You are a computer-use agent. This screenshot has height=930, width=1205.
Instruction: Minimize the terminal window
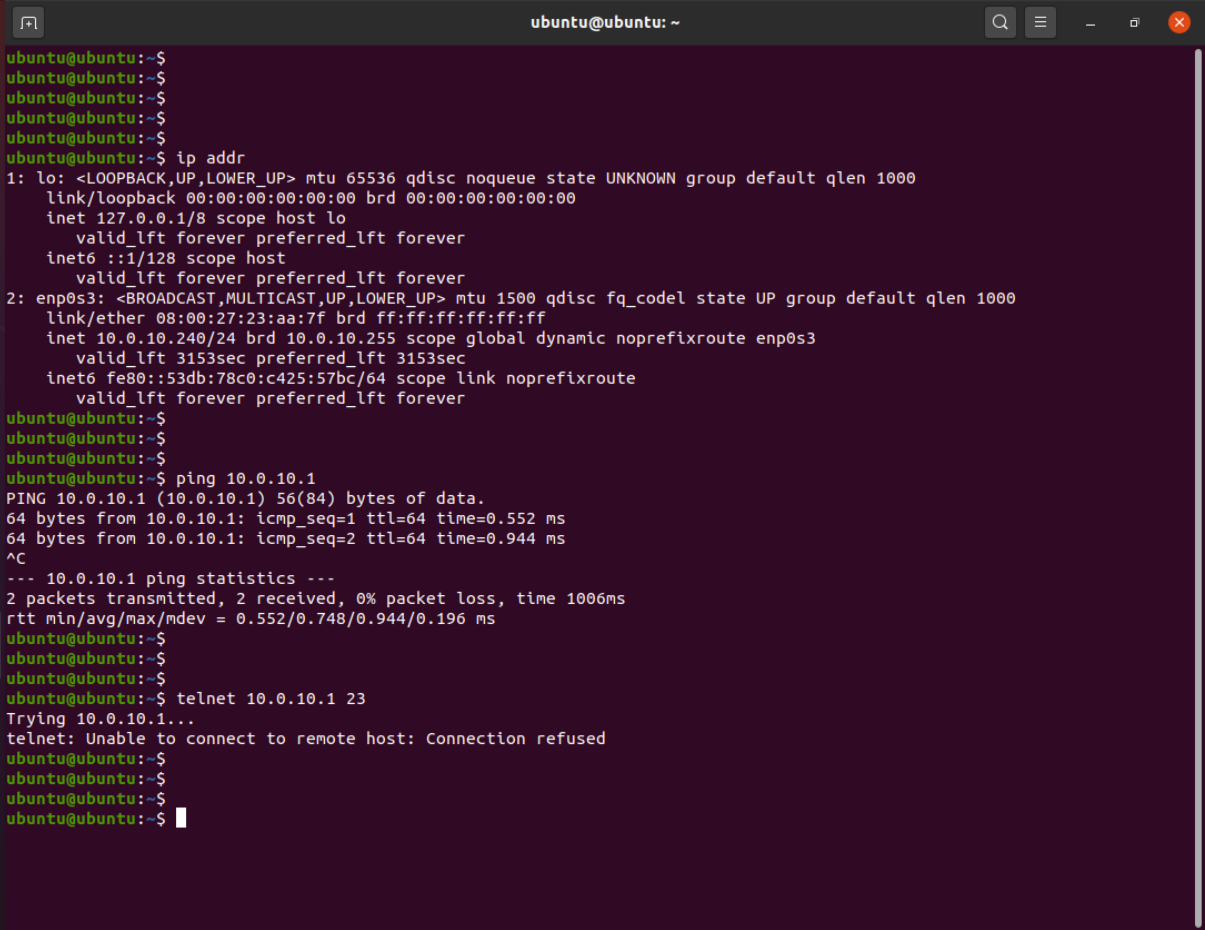point(1090,22)
